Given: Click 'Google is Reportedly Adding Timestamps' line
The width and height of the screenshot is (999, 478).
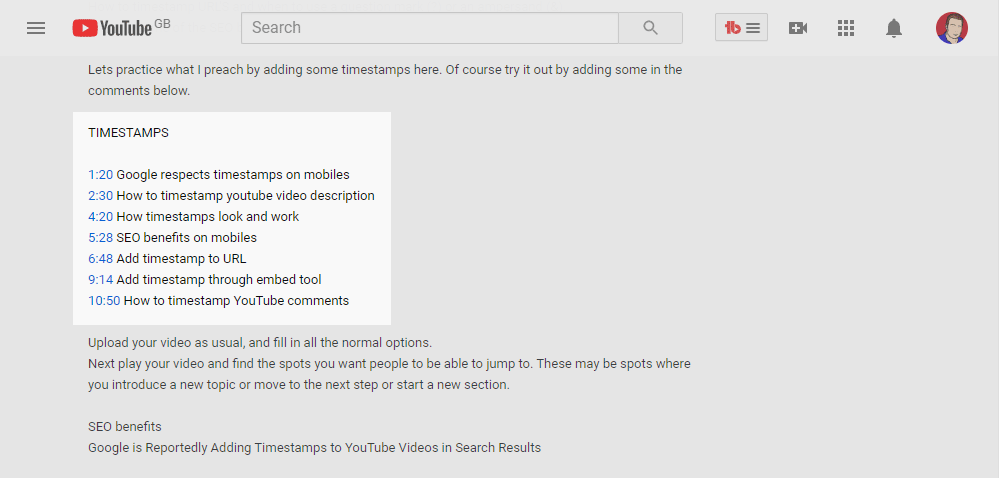Looking at the screenshot, I should [x=314, y=447].
